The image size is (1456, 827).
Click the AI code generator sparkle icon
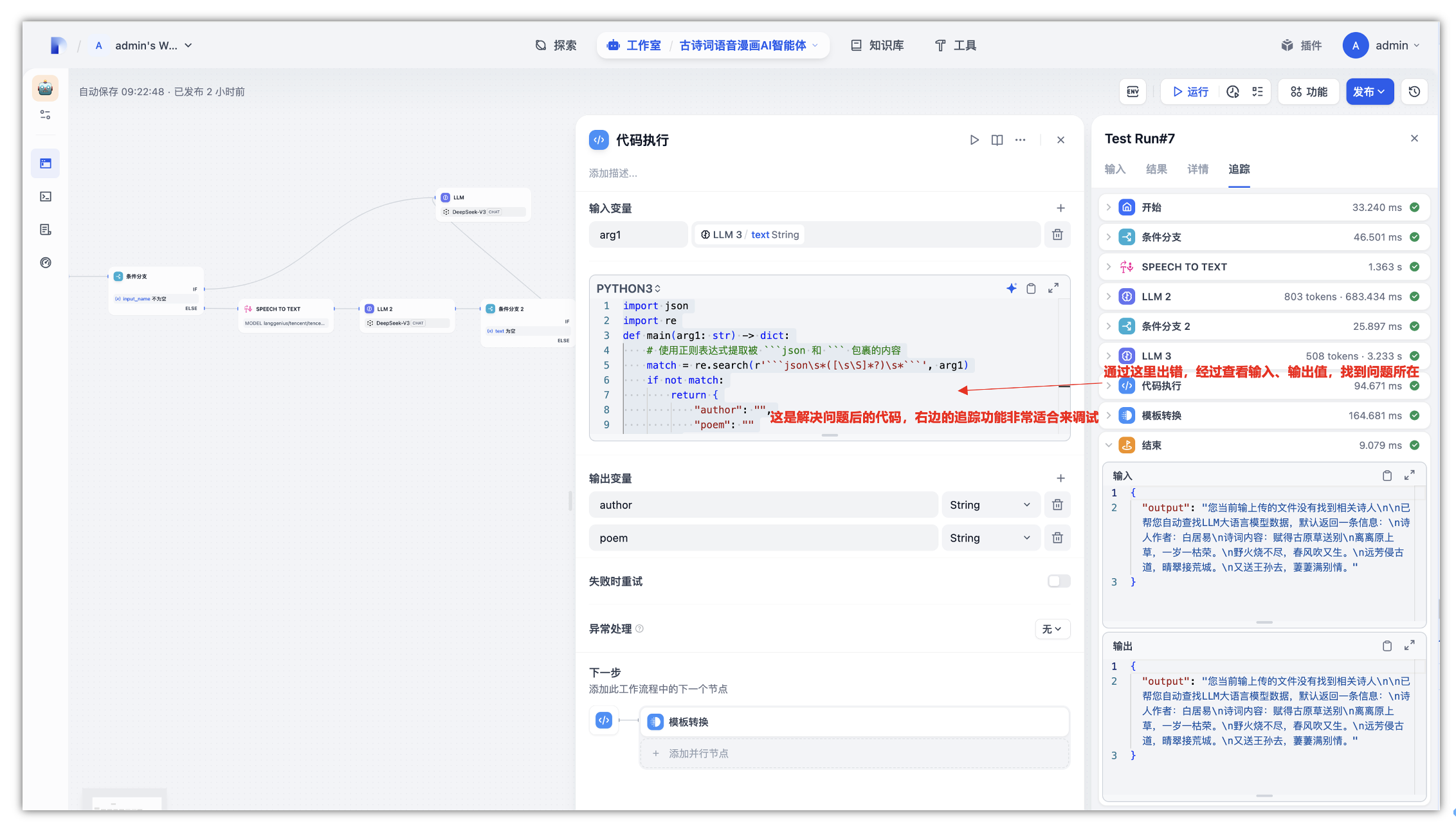click(1012, 288)
